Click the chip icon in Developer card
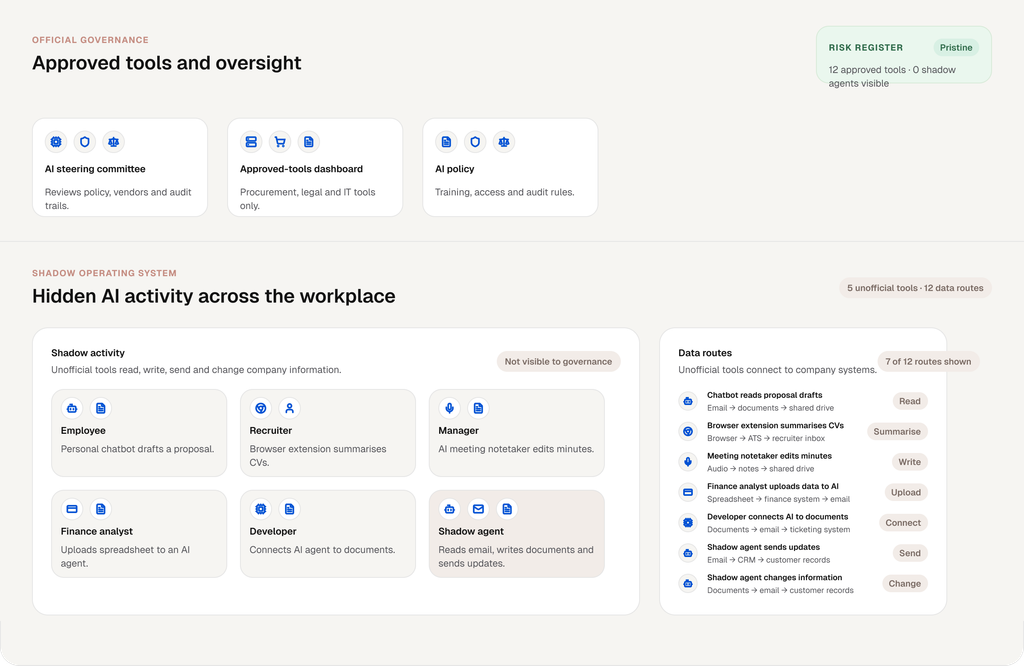1024x666 pixels. (261, 509)
